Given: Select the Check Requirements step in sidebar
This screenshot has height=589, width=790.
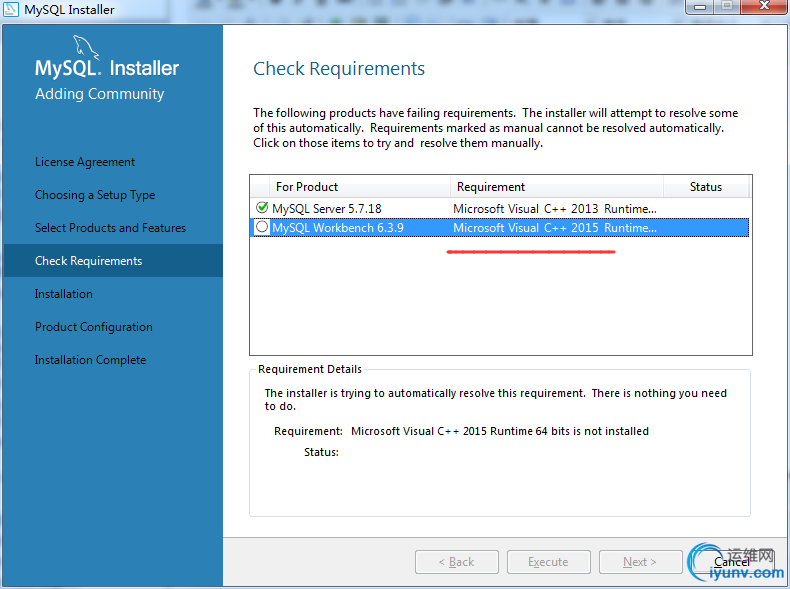Looking at the screenshot, I should point(113,260).
